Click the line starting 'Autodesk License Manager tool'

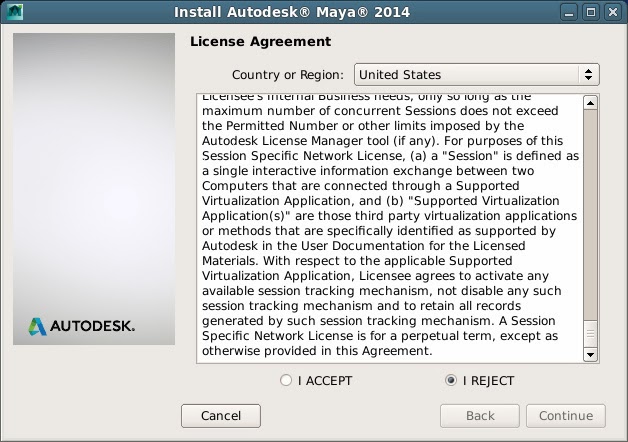tap(382, 141)
